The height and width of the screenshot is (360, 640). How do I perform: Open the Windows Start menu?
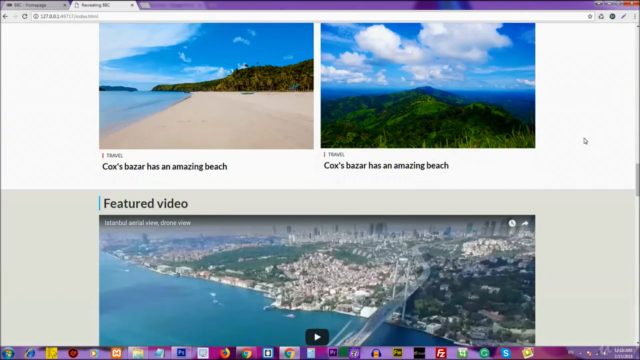point(8,353)
